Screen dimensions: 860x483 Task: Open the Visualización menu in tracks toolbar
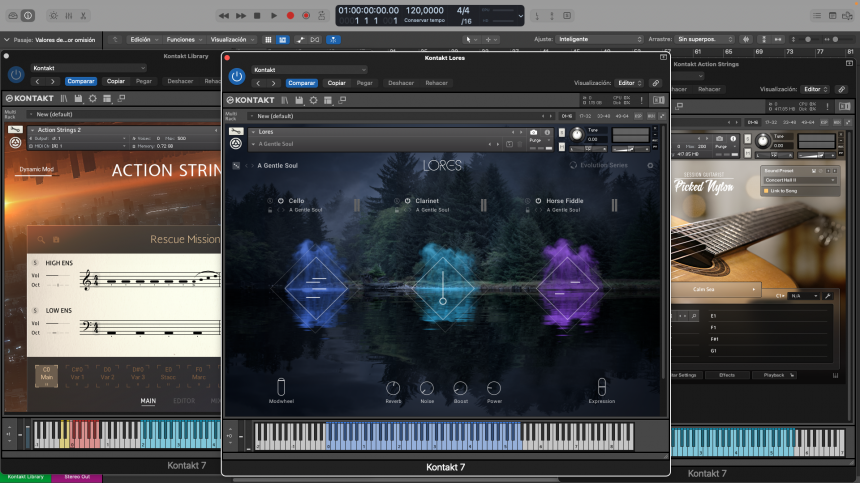pyautogui.click(x=233, y=39)
